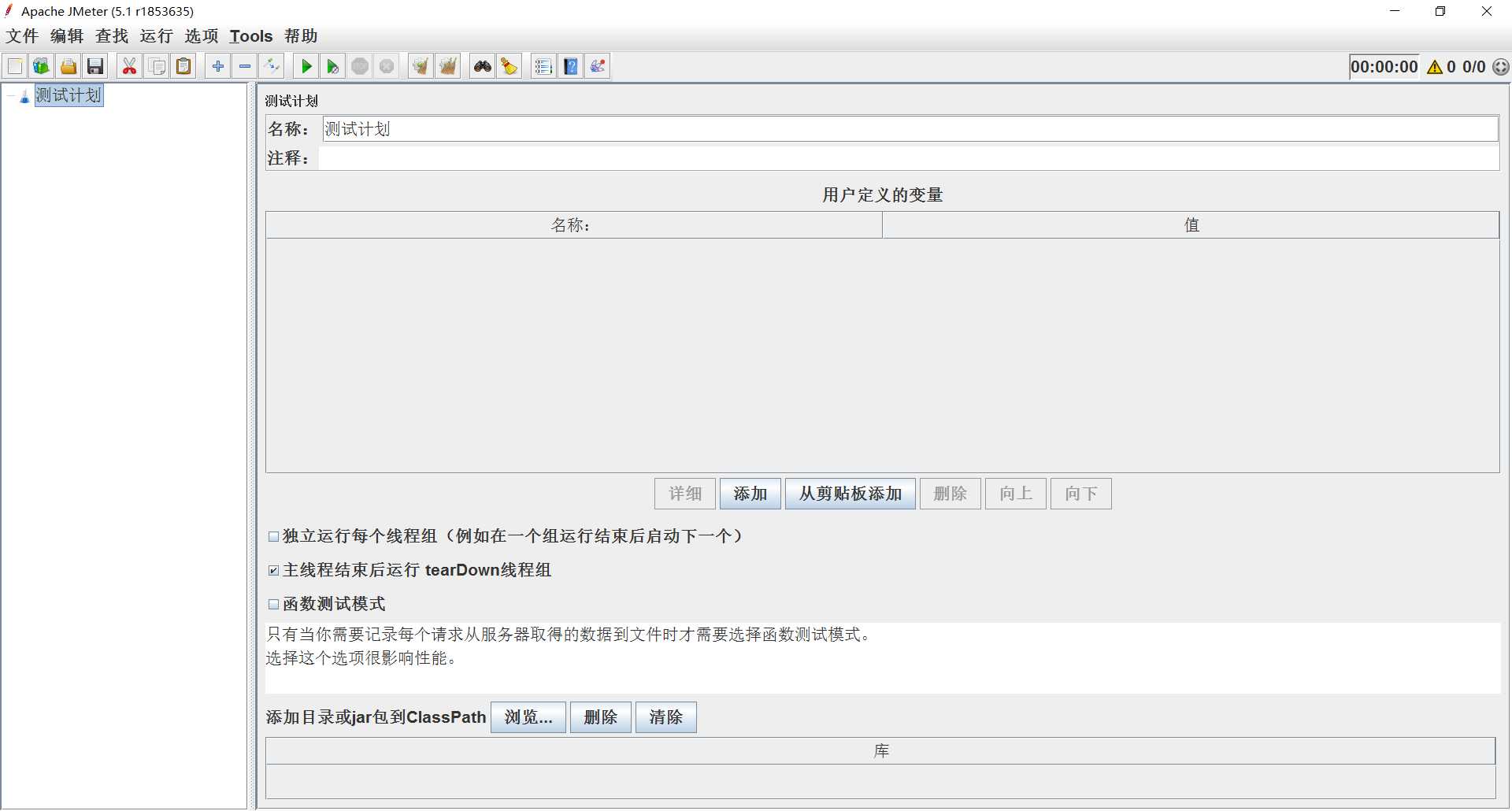Click the Clear All double broom icon
Viewport: 1512px width, 811px height.
click(x=448, y=67)
